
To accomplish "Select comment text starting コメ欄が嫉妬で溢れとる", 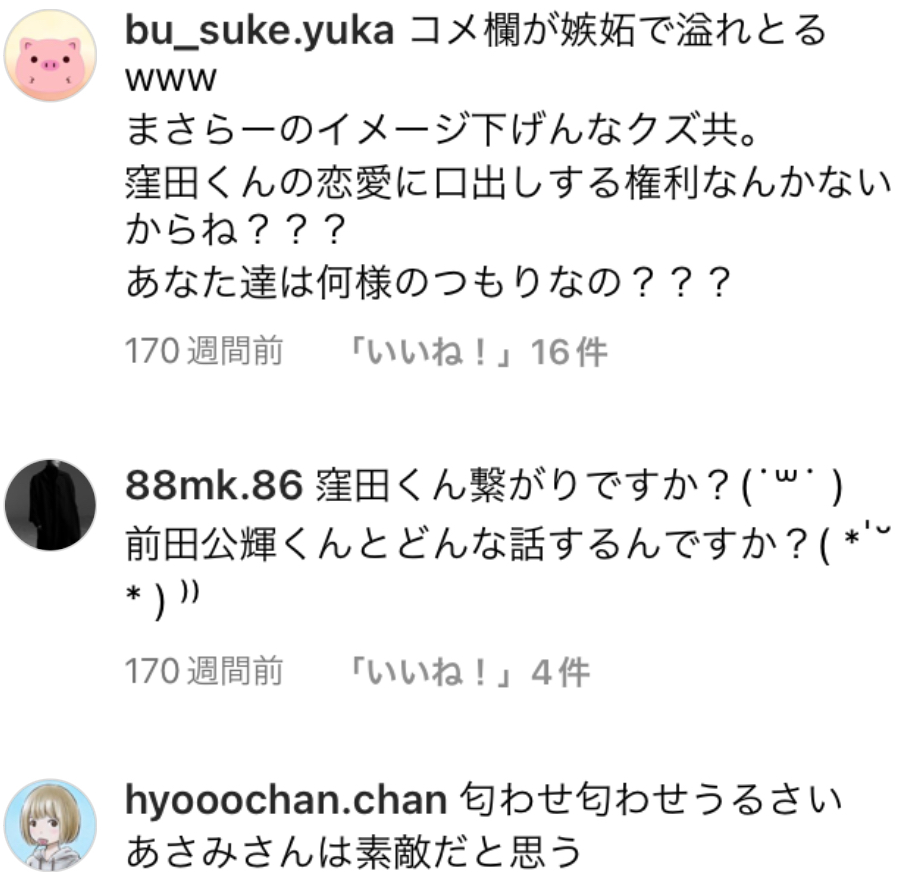I will (618, 30).
